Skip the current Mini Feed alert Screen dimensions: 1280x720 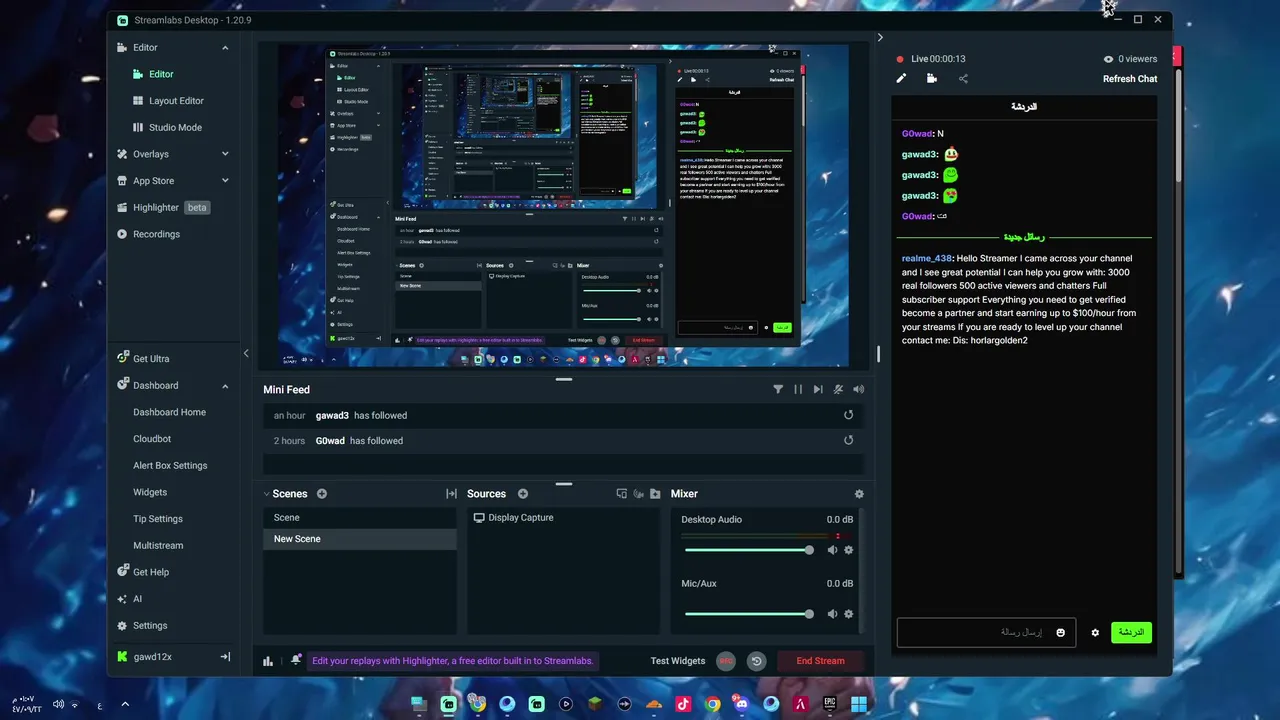[x=818, y=390]
